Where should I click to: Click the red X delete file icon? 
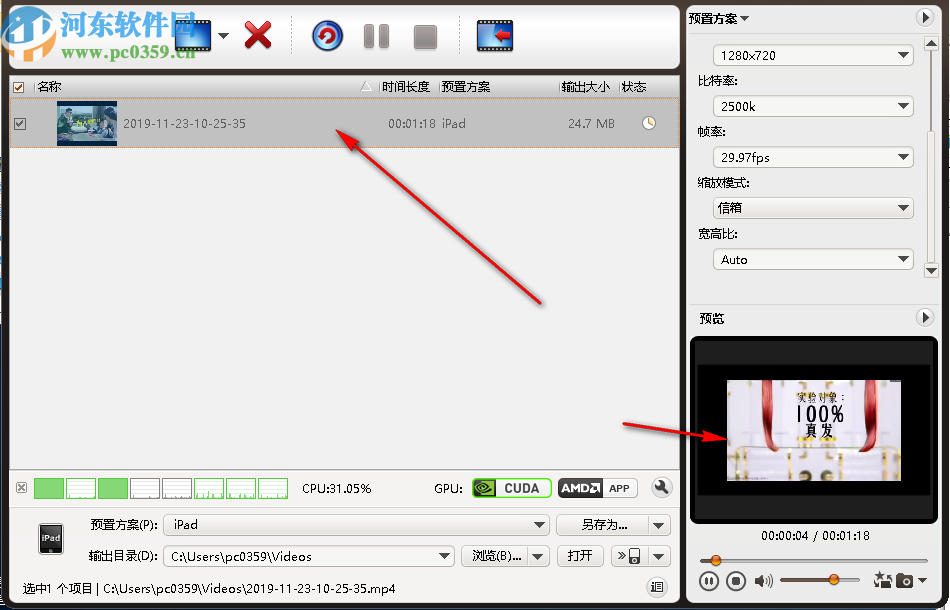[257, 35]
